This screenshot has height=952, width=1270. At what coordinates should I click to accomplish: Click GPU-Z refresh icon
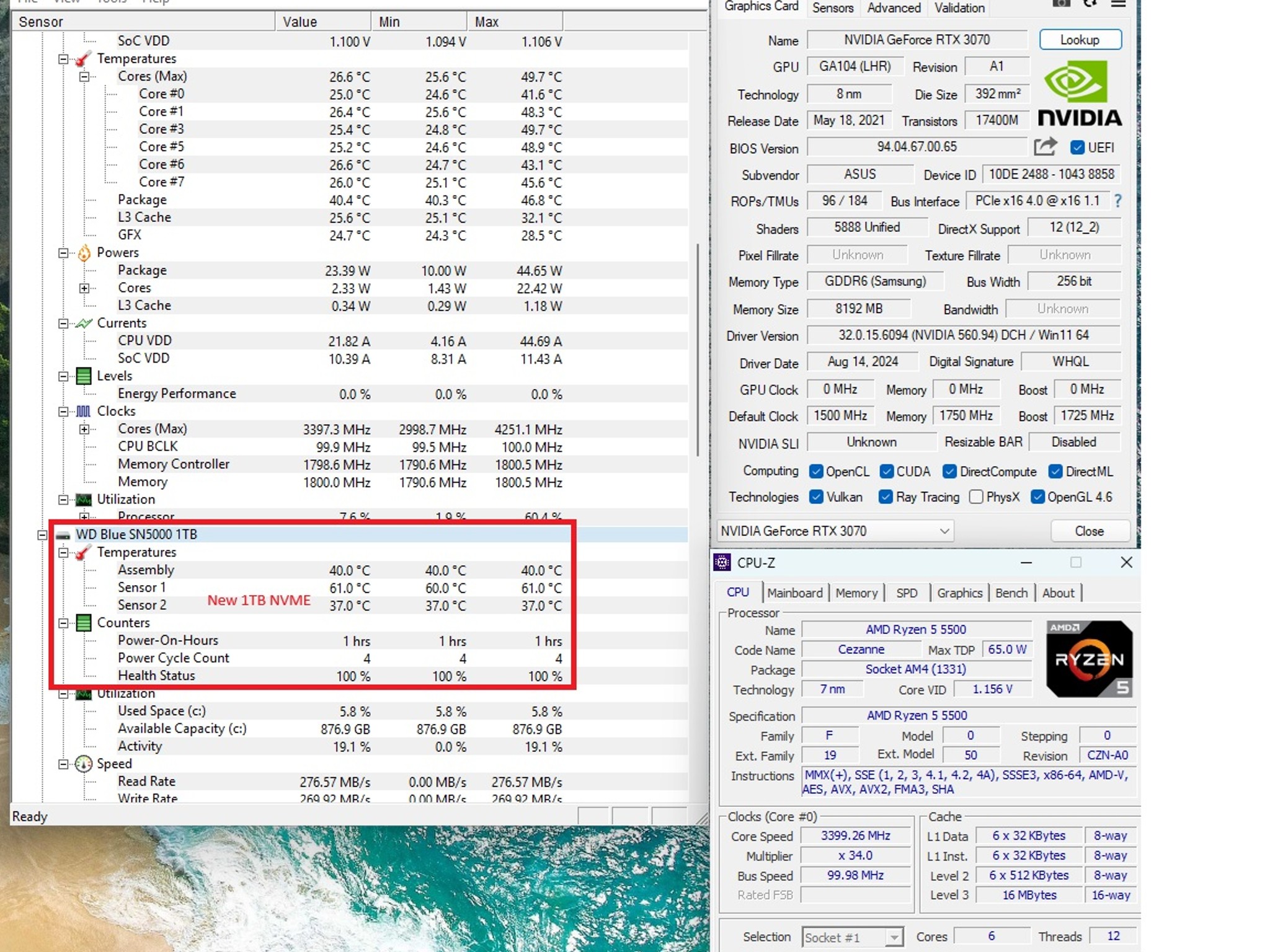[x=1091, y=3]
